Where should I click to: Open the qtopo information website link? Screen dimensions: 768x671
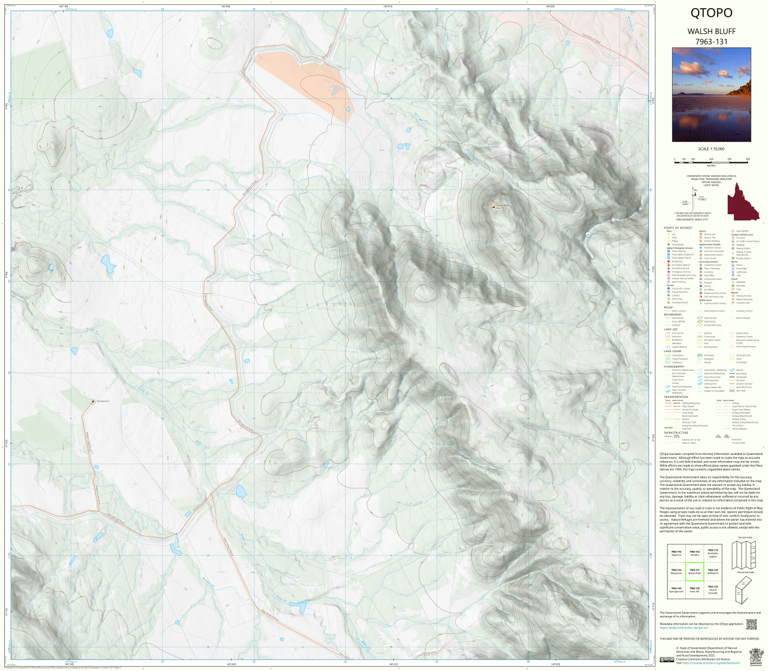tap(683, 627)
